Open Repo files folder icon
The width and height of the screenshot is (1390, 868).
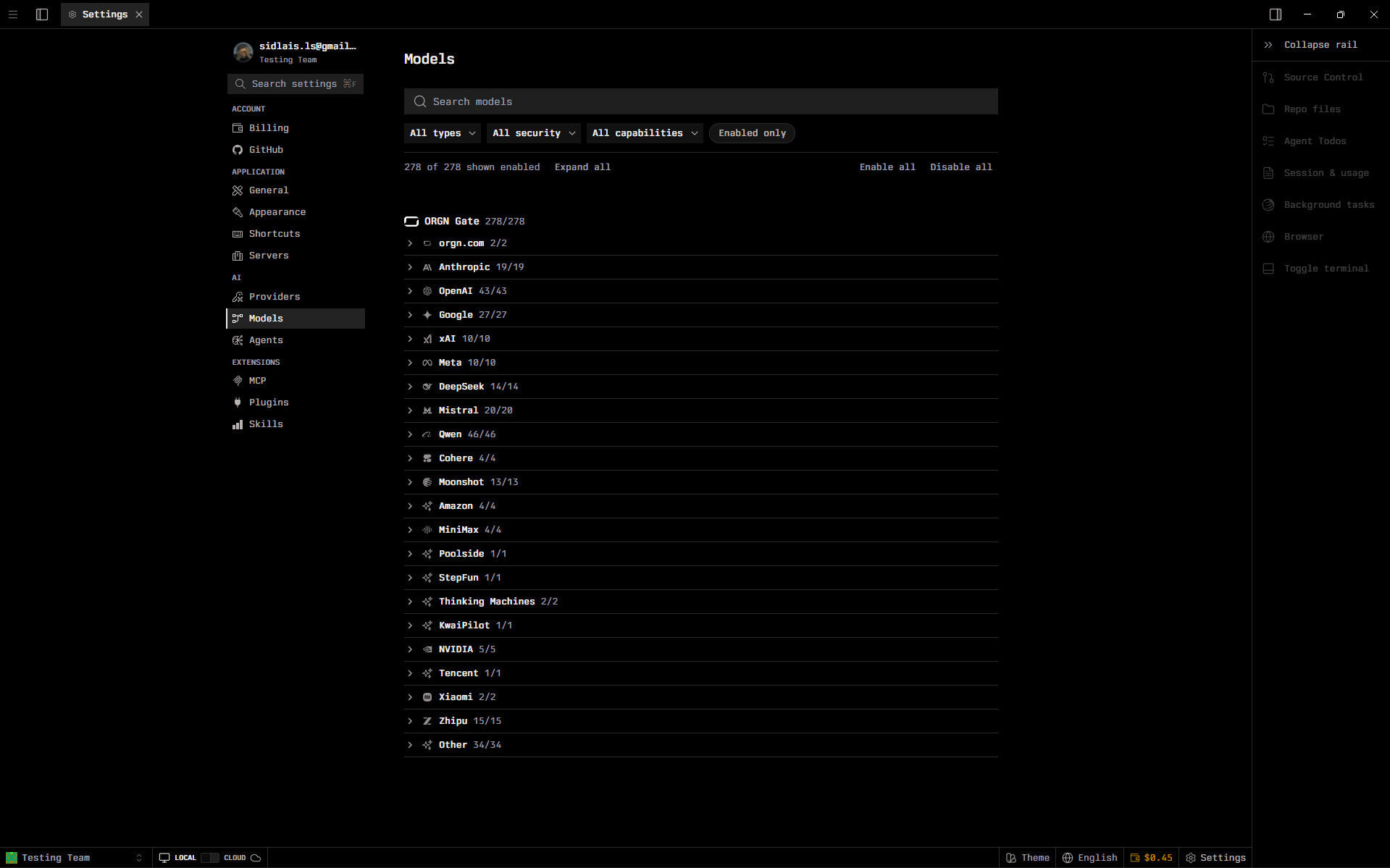[1268, 109]
